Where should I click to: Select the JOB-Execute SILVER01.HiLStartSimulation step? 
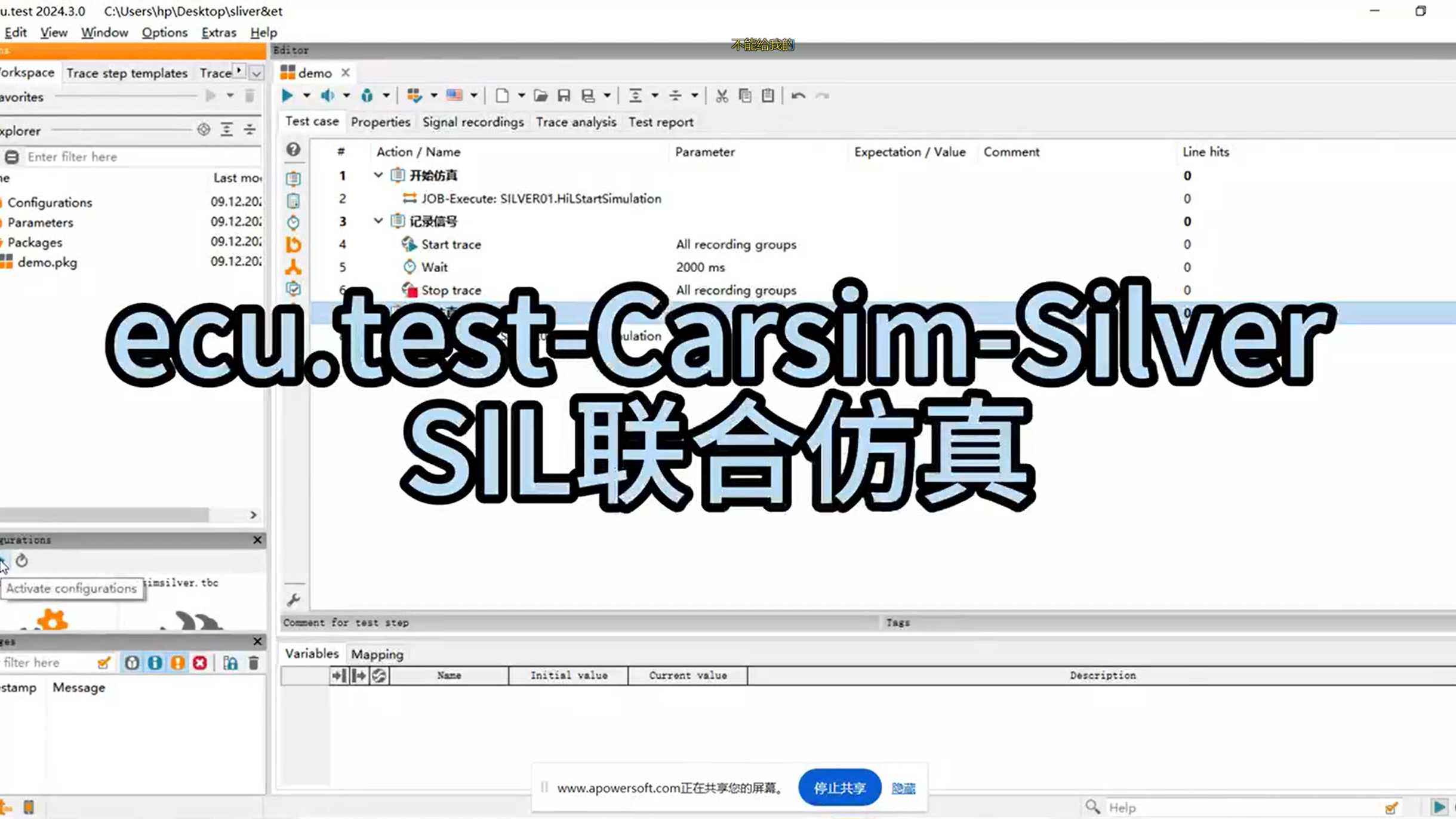point(882,198)
